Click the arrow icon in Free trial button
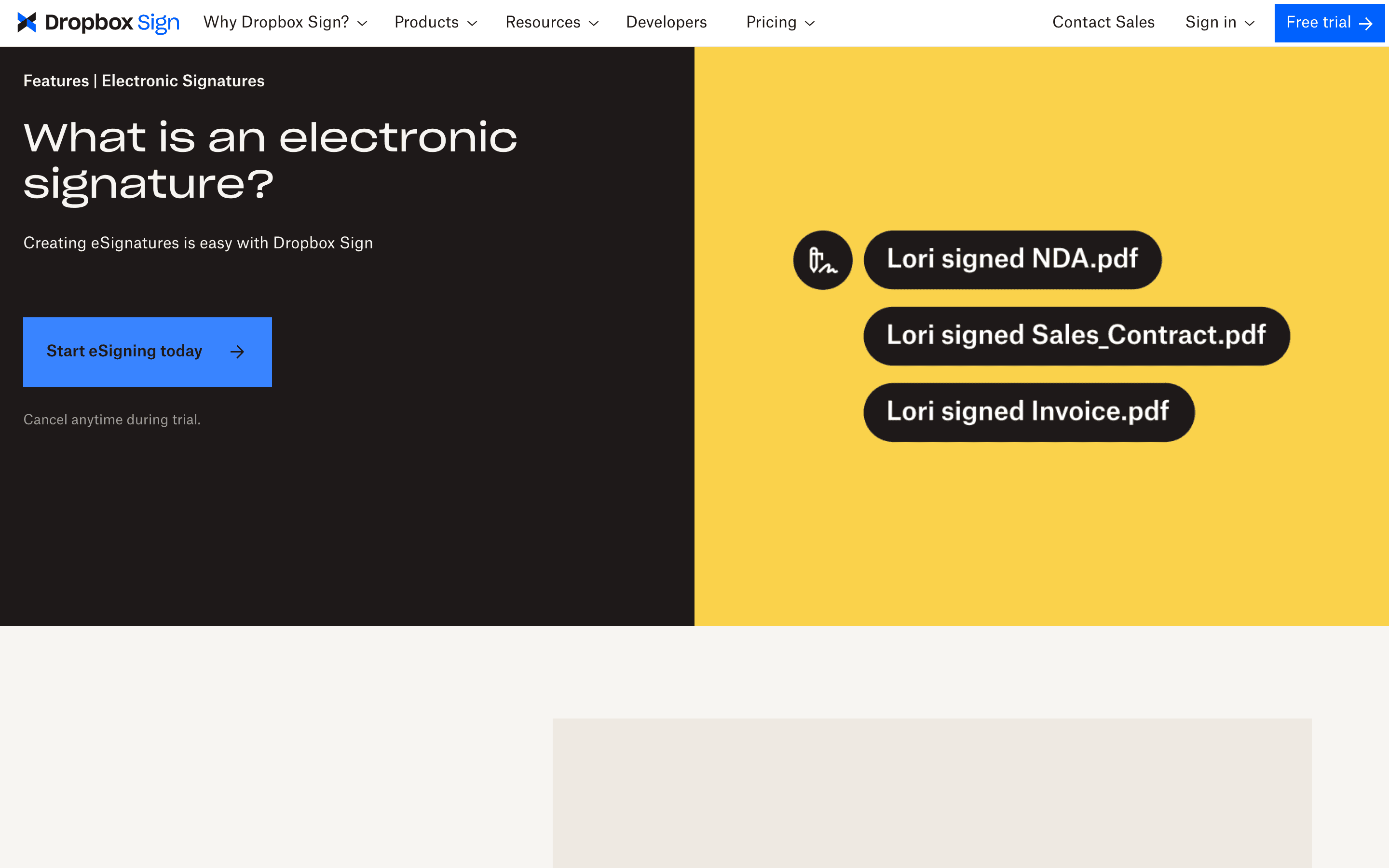1389x868 pixels. click(x=1366, y=24)
